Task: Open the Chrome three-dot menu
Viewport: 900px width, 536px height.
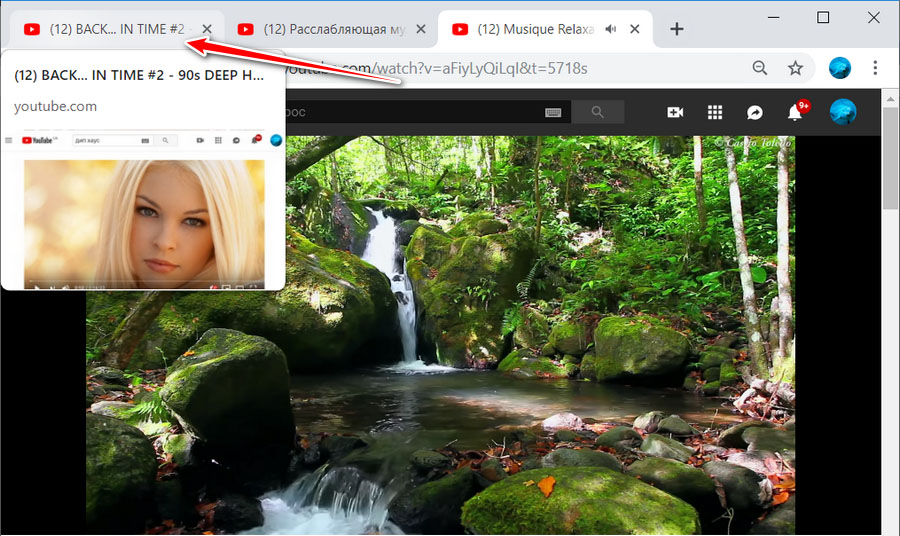Action: [876, 68]
